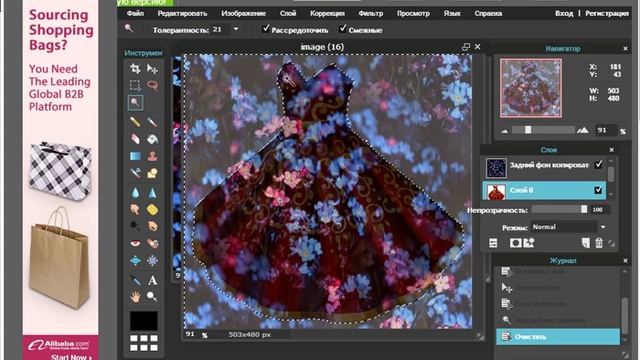
Task: Select the Drawing shapes tool
Action: tap(152, 173)
